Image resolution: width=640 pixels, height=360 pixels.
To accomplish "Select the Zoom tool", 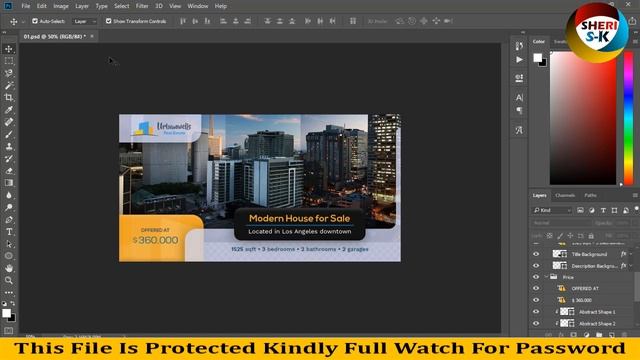I will (9, 280).
